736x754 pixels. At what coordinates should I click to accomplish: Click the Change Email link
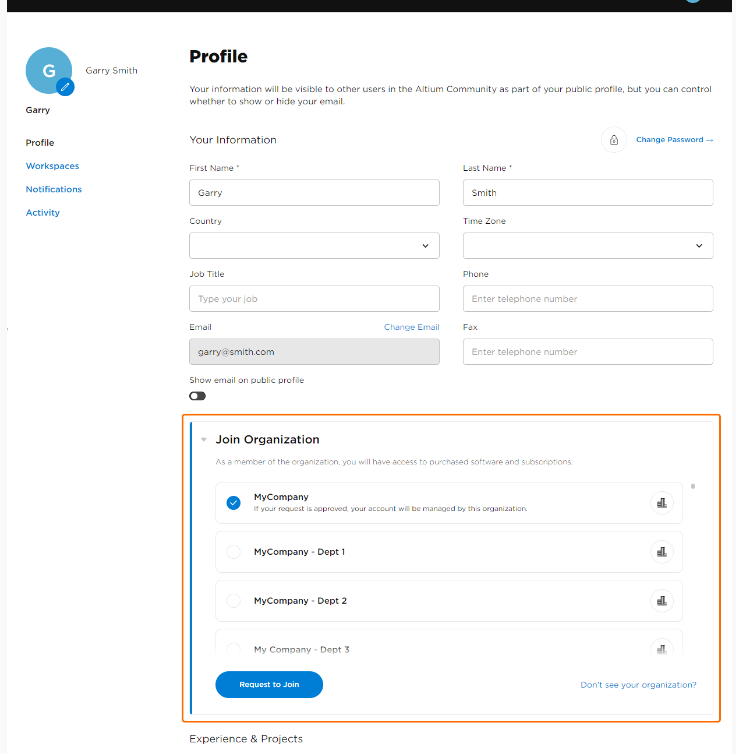411,327
